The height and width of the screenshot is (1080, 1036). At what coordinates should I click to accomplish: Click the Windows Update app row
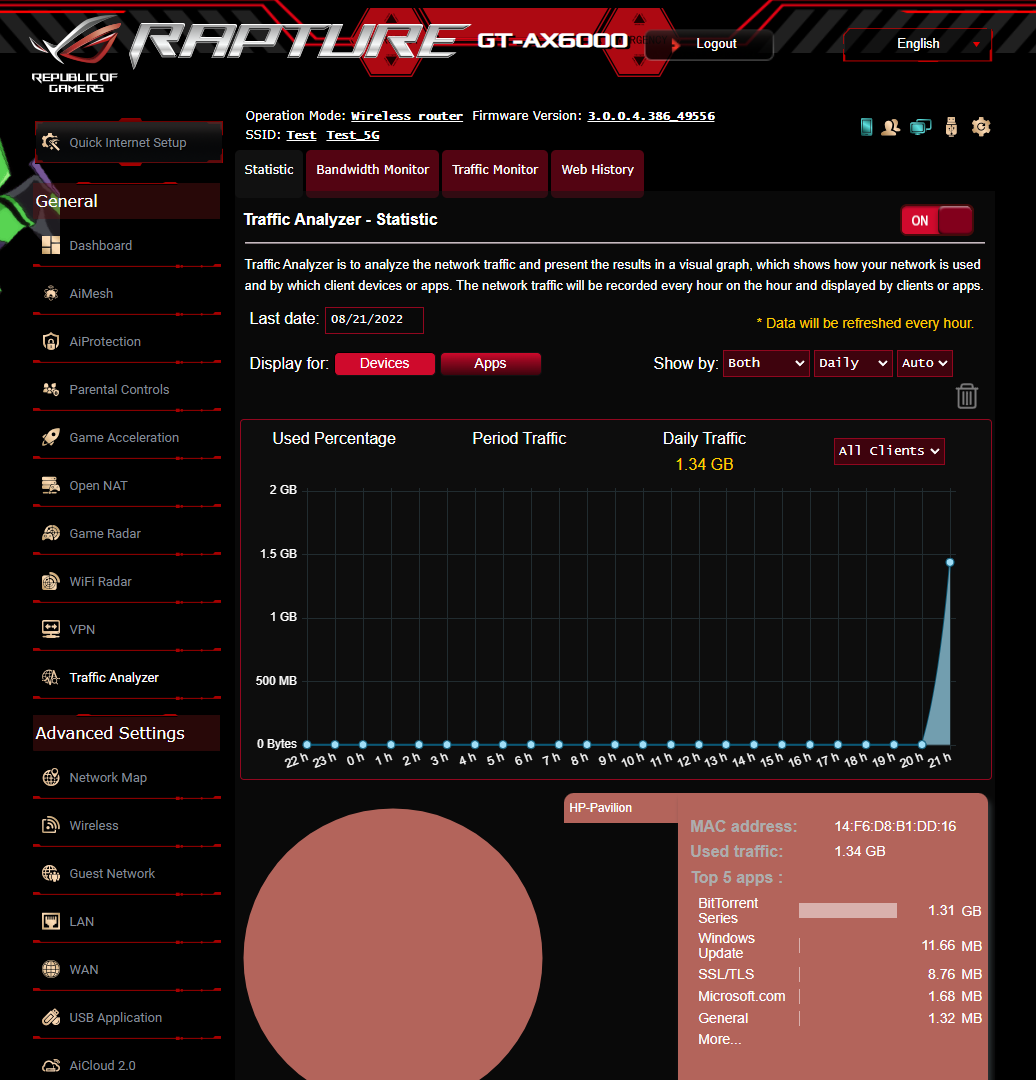coord(839,946)
